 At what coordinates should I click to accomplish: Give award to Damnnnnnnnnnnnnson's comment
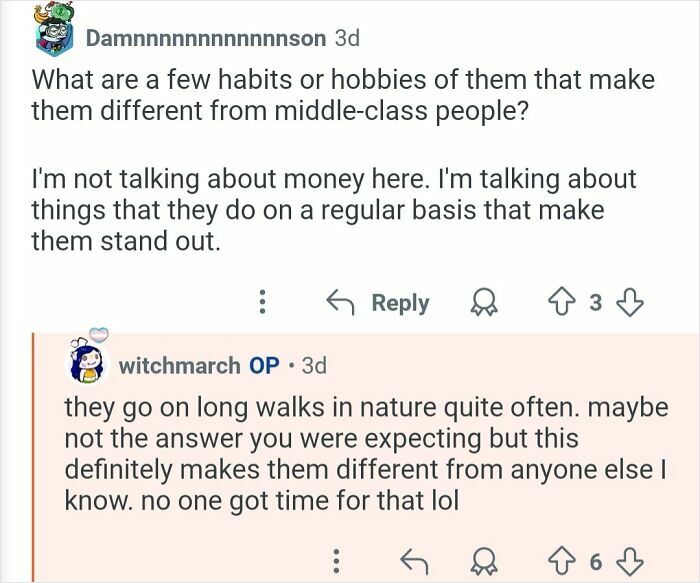tap(484, 303)
